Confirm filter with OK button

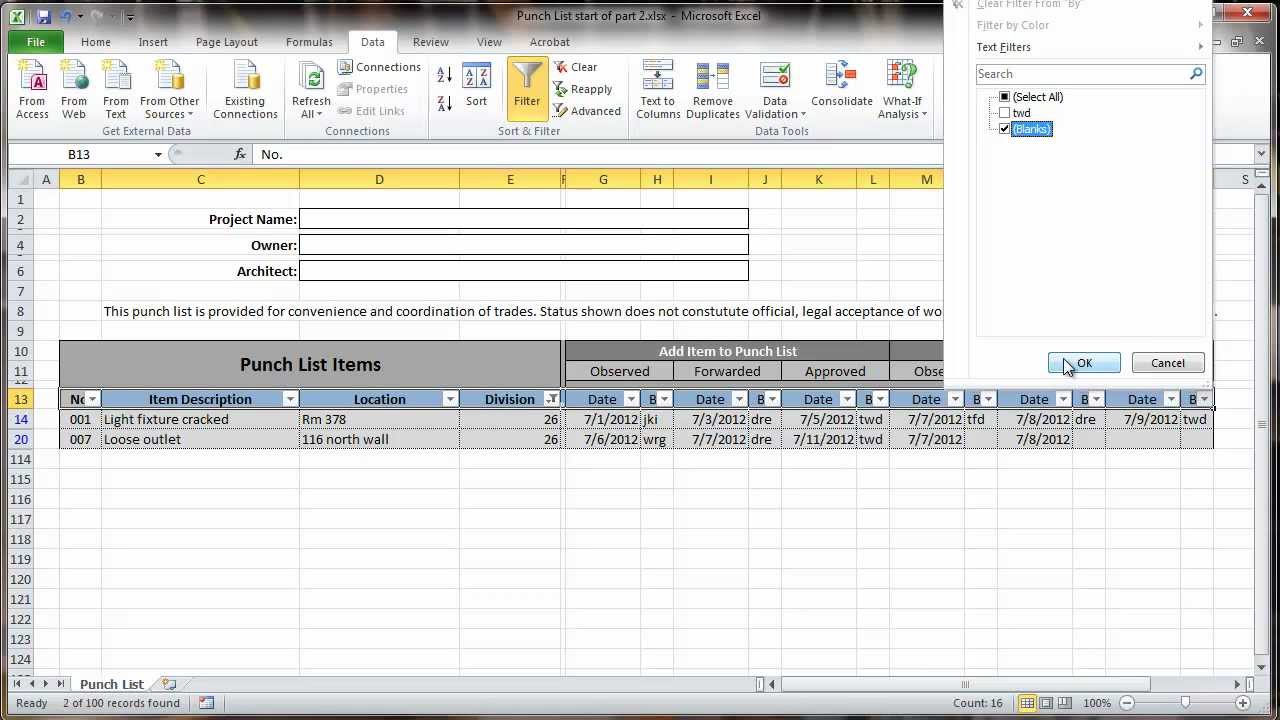pyautogui.click(x=1084, y=363)
